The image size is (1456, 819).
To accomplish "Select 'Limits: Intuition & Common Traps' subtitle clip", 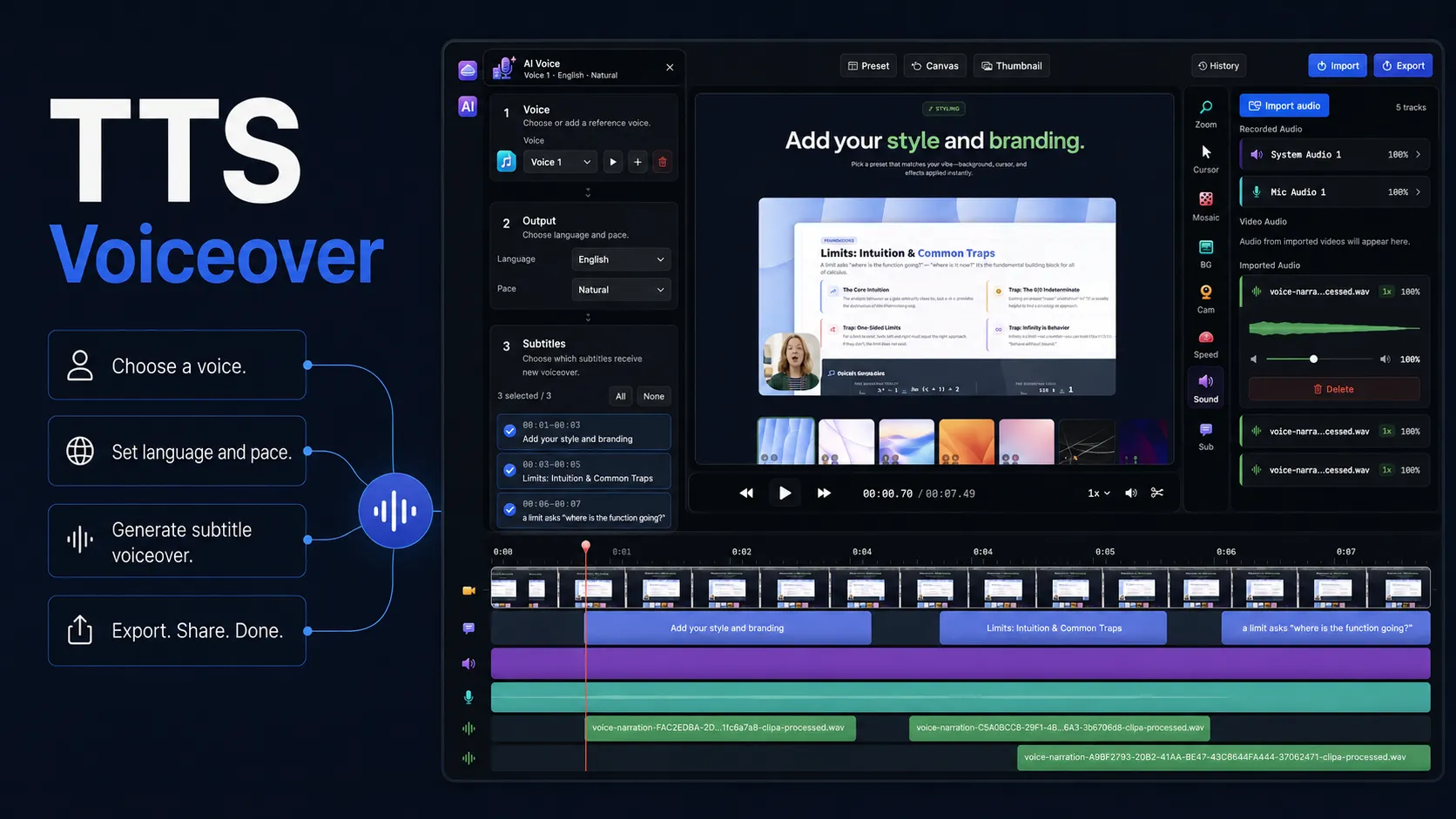I will pos(1053,628).
